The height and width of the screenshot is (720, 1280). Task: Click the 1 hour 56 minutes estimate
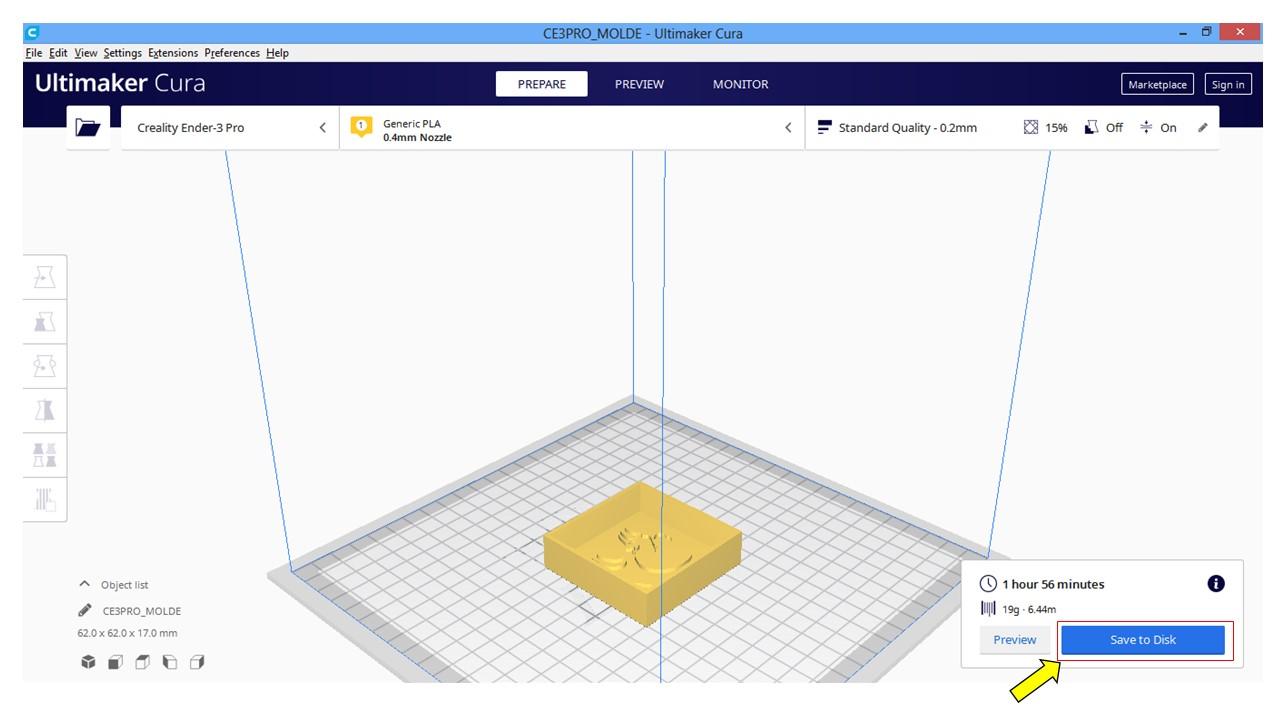tap(1053, 584)
